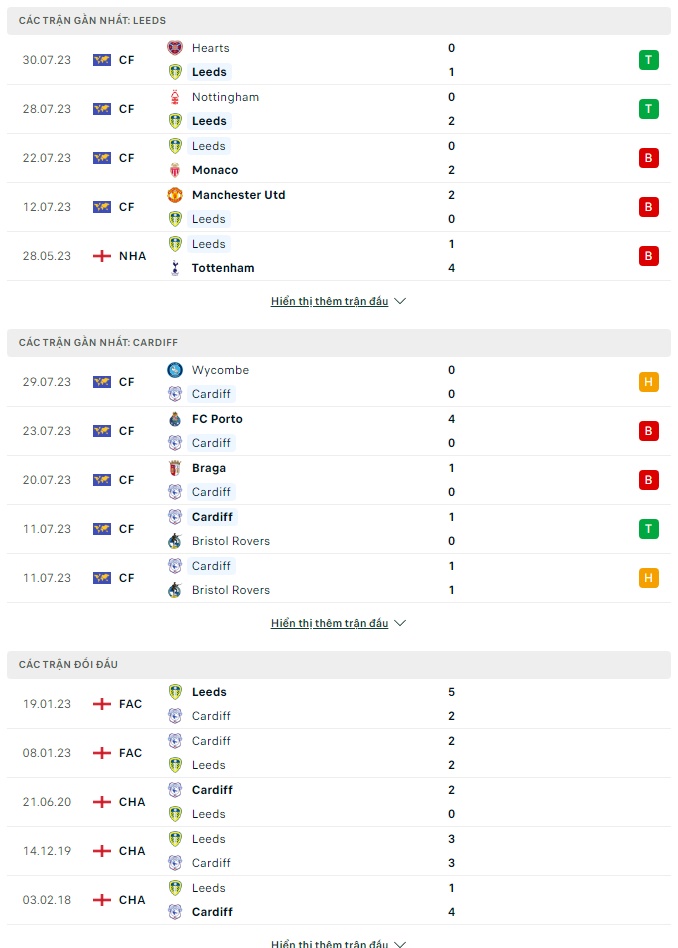Image resolution: width=678 pixels, height=948 pixels.
Task: Open Bristol Rovers link in 1-1 draw
Action: [x=230, y=590]
